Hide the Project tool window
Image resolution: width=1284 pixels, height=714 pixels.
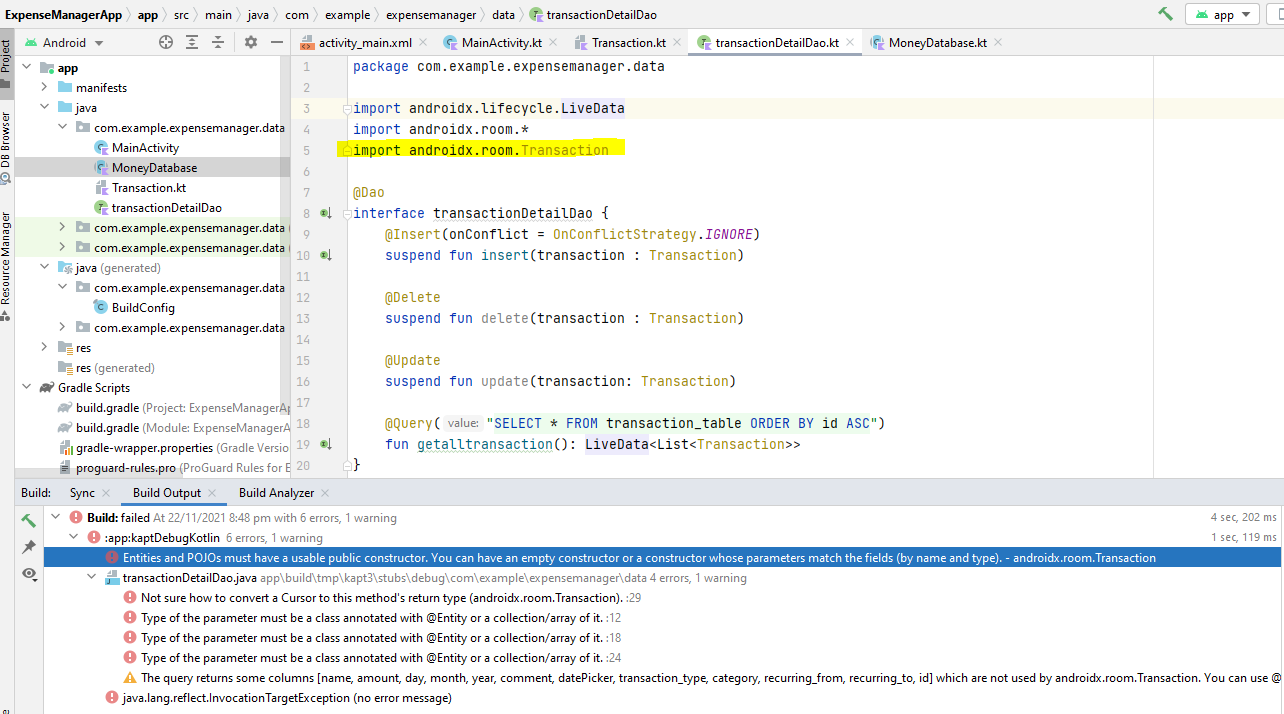click(277, 42)
